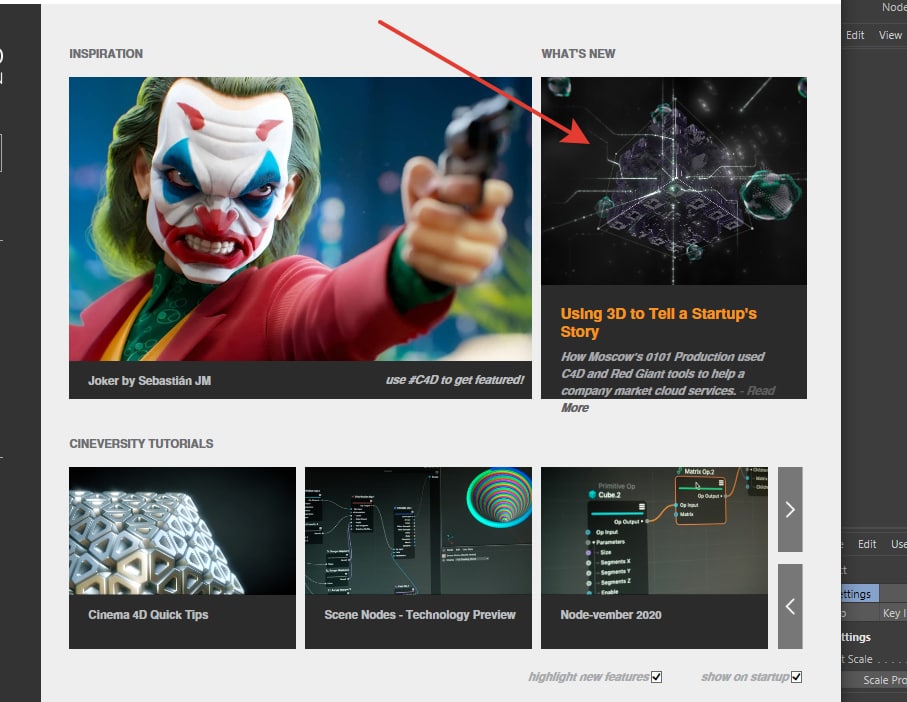907x702 pixels.
Task: Show previous tutorials with left arrow
Action: coord(790,607)
